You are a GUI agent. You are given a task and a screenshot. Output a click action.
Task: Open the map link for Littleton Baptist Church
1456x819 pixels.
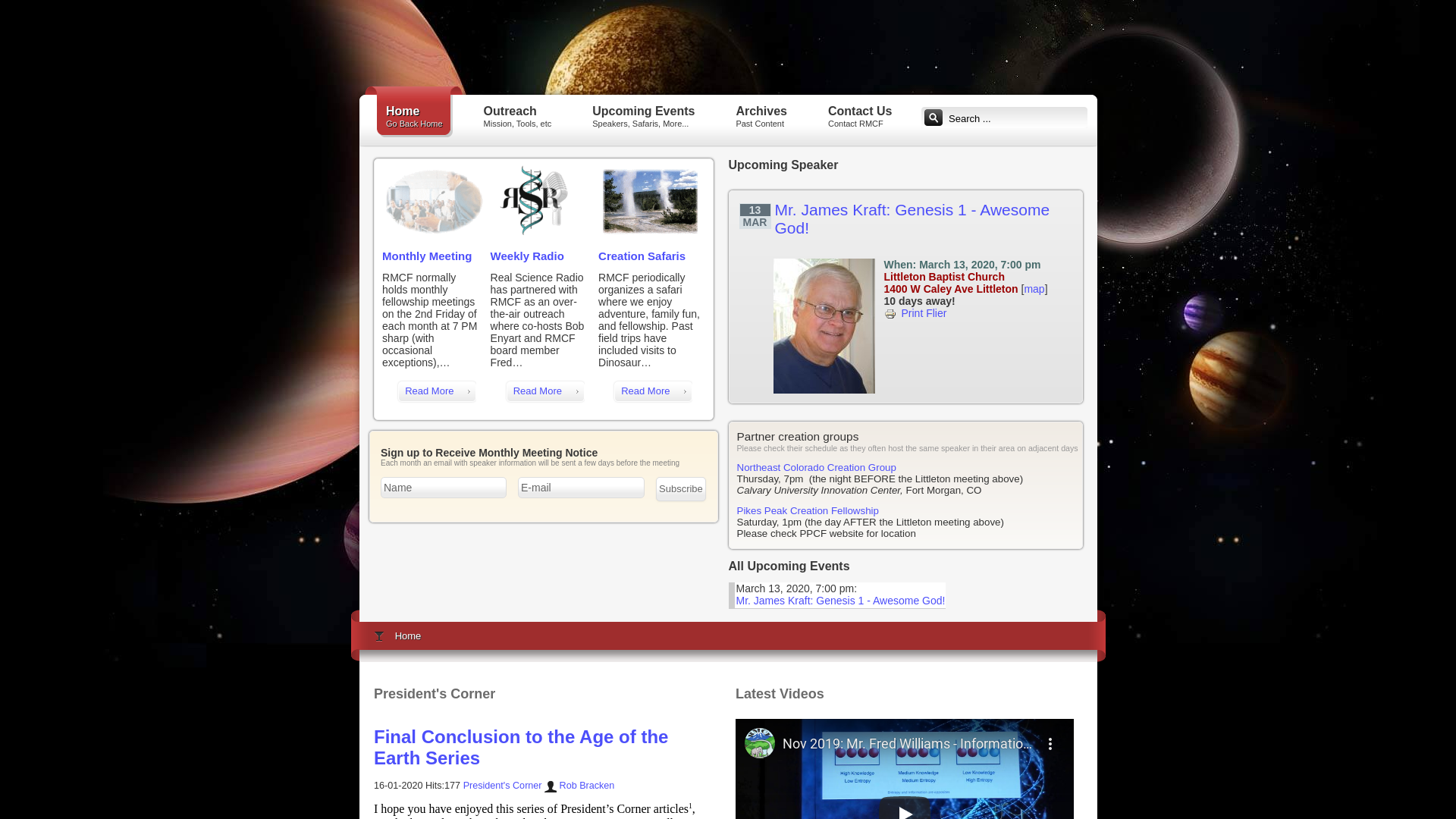(x=1034, y=289)
